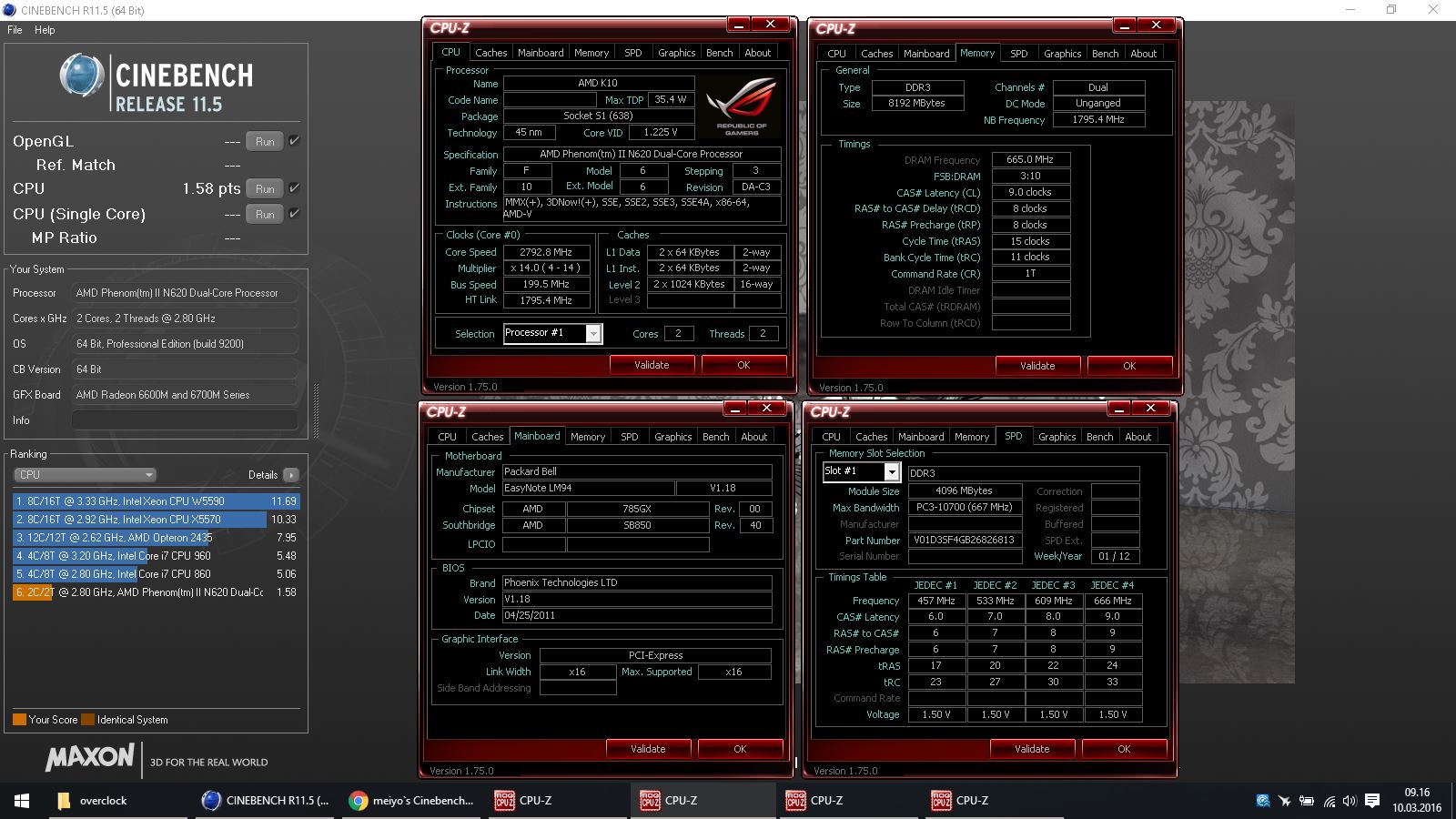Select ranking entry Intel Core i7 CPU 860
1456x819 pixels.
155,574
